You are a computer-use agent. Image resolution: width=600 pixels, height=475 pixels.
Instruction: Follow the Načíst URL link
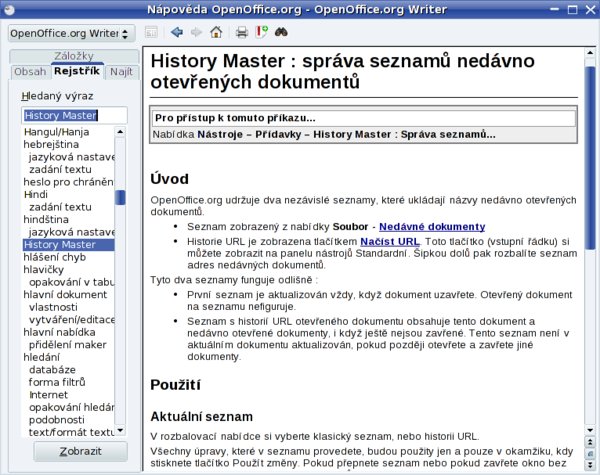pos(390,242)
